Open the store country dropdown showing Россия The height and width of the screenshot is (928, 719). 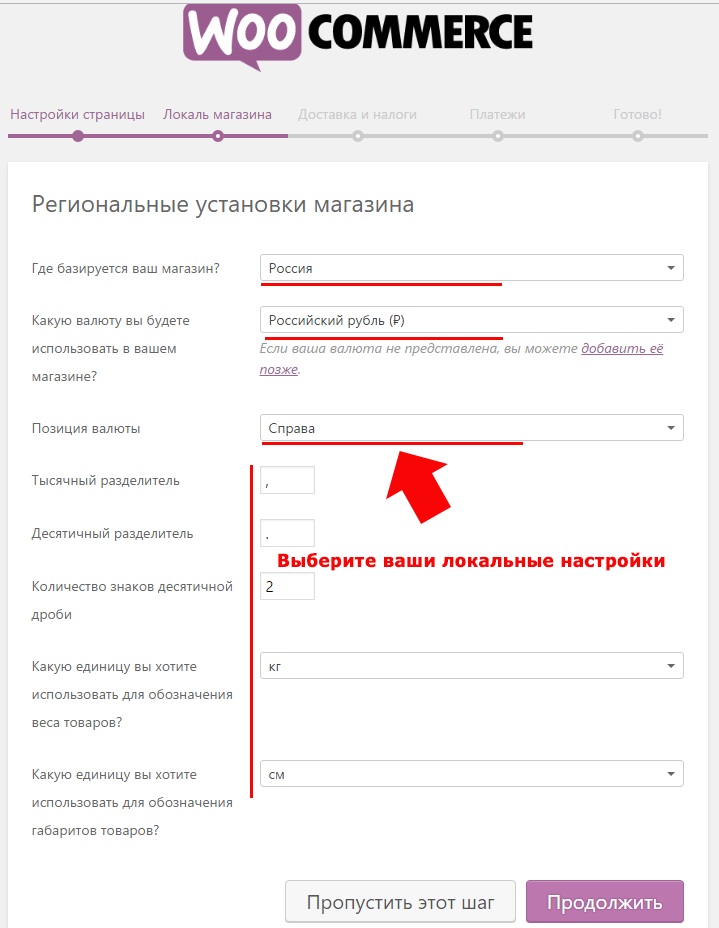(x=472, y=268)
